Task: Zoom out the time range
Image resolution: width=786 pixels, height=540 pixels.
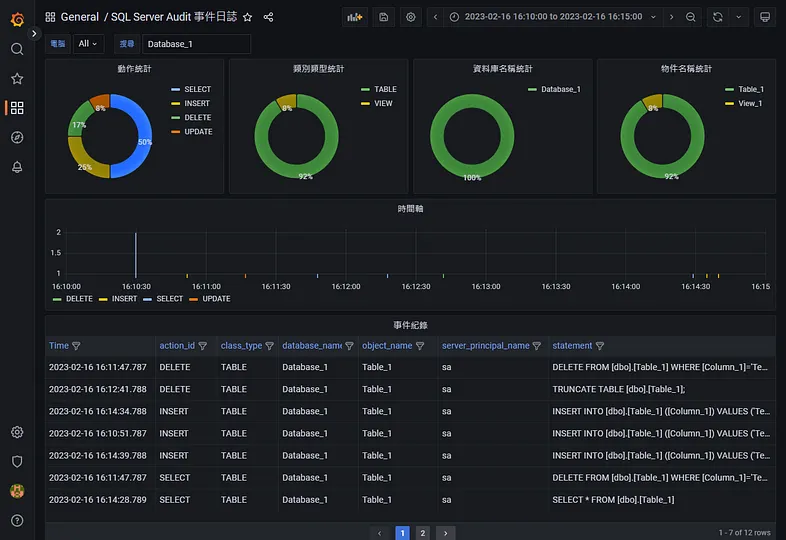Action: coord(691,17)
